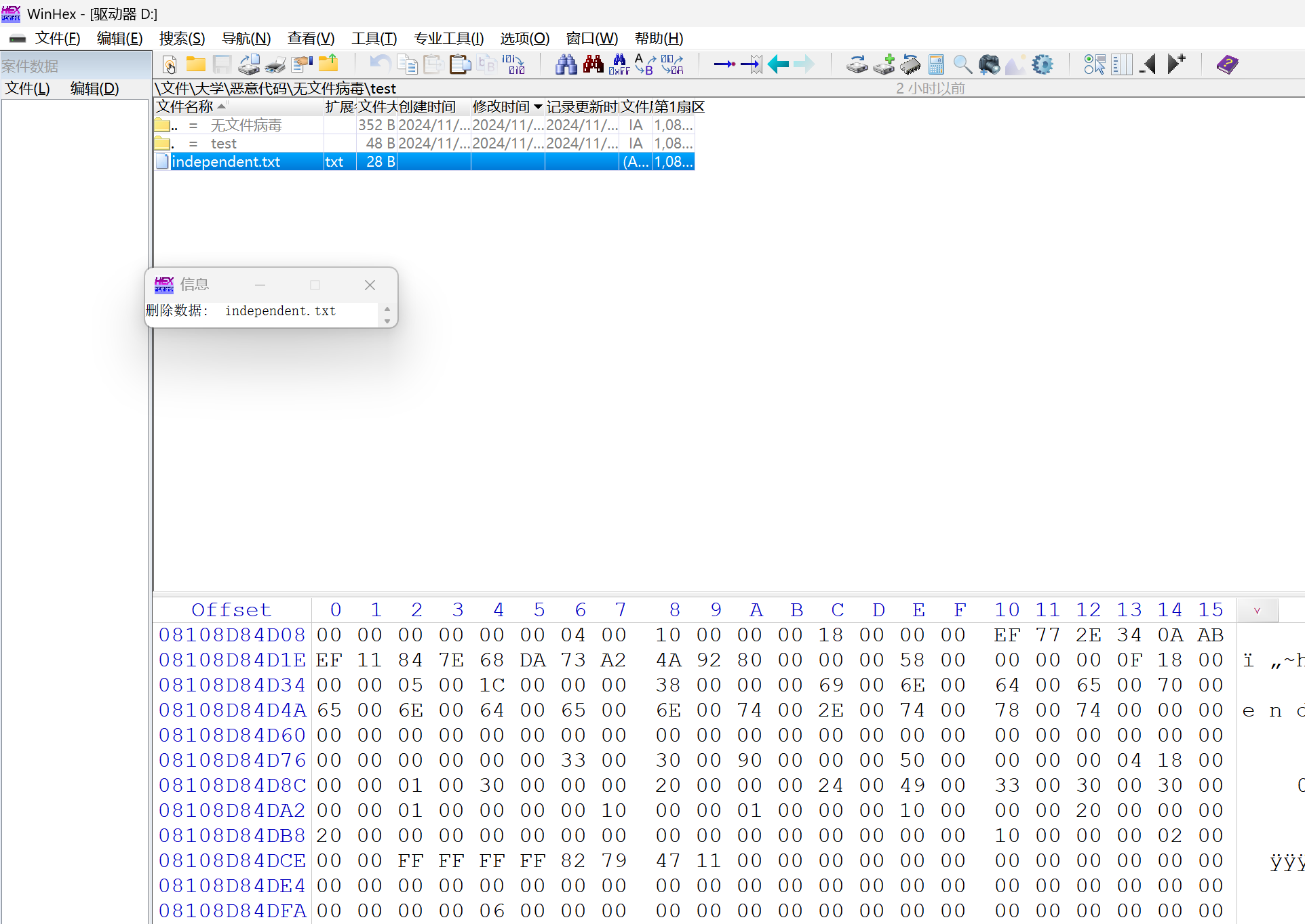Open the 搜索(S) menu
This screenshot has width=1305, height=924.
point(182,39)
